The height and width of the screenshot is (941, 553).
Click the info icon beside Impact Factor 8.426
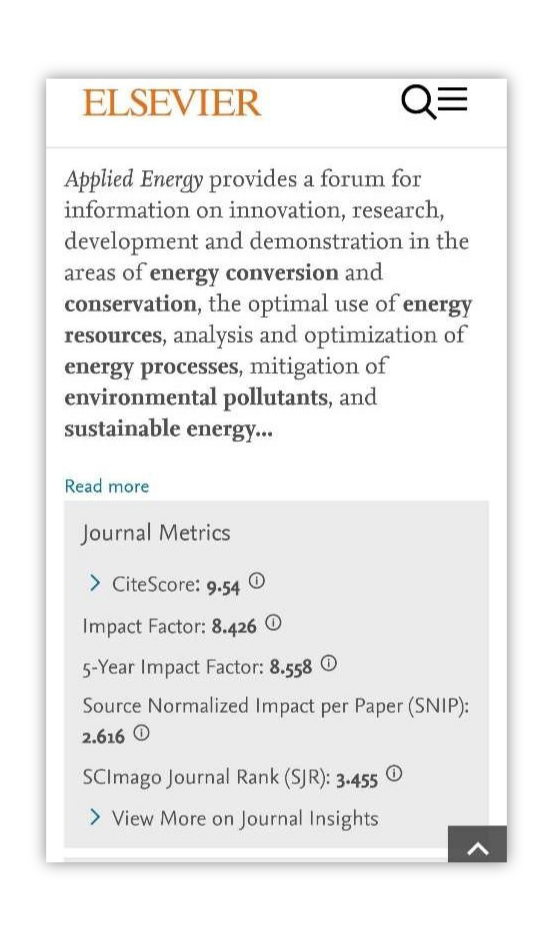[x=273, y=624]
